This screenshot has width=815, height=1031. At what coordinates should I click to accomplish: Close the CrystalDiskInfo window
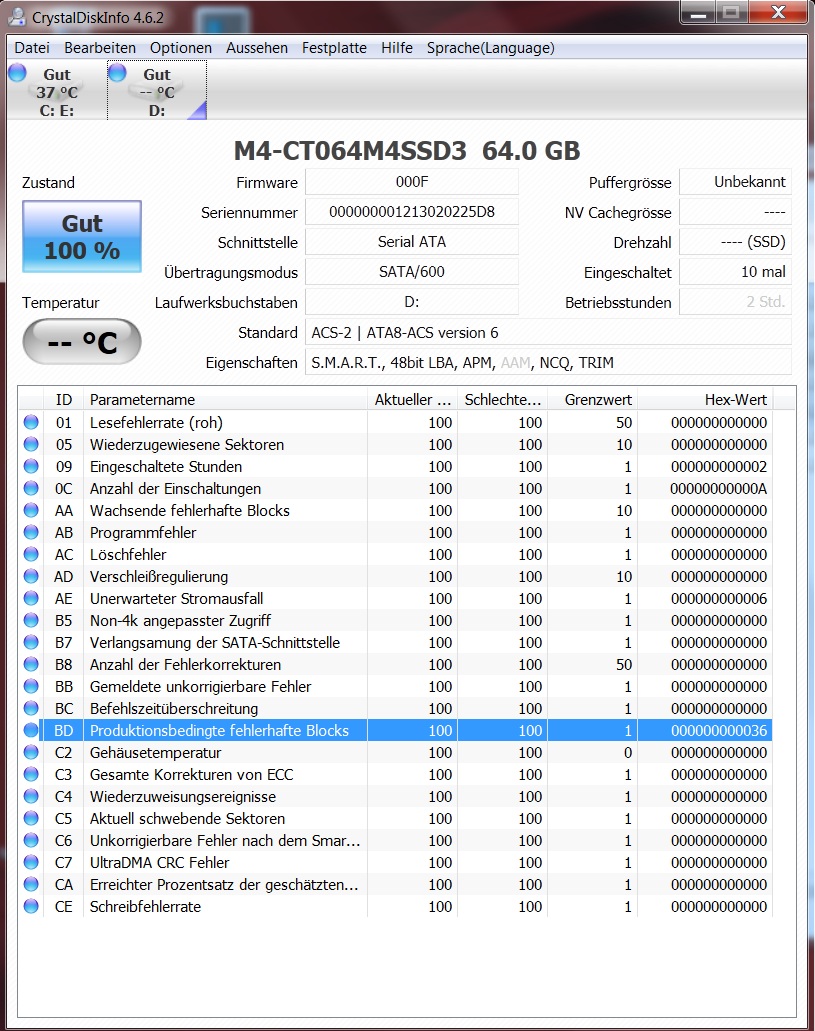pos(778,12)
